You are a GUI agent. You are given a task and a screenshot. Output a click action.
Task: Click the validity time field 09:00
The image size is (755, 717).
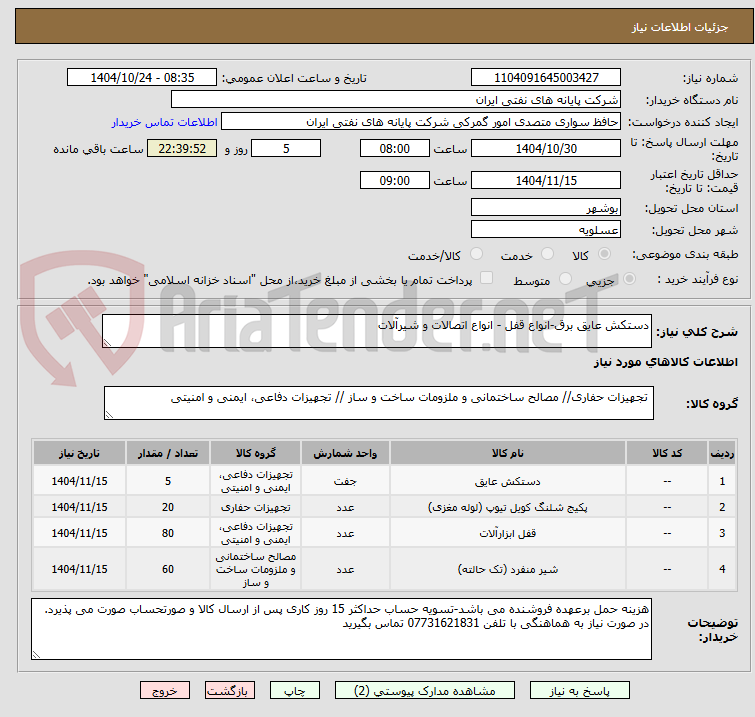(x=395, y=181)
